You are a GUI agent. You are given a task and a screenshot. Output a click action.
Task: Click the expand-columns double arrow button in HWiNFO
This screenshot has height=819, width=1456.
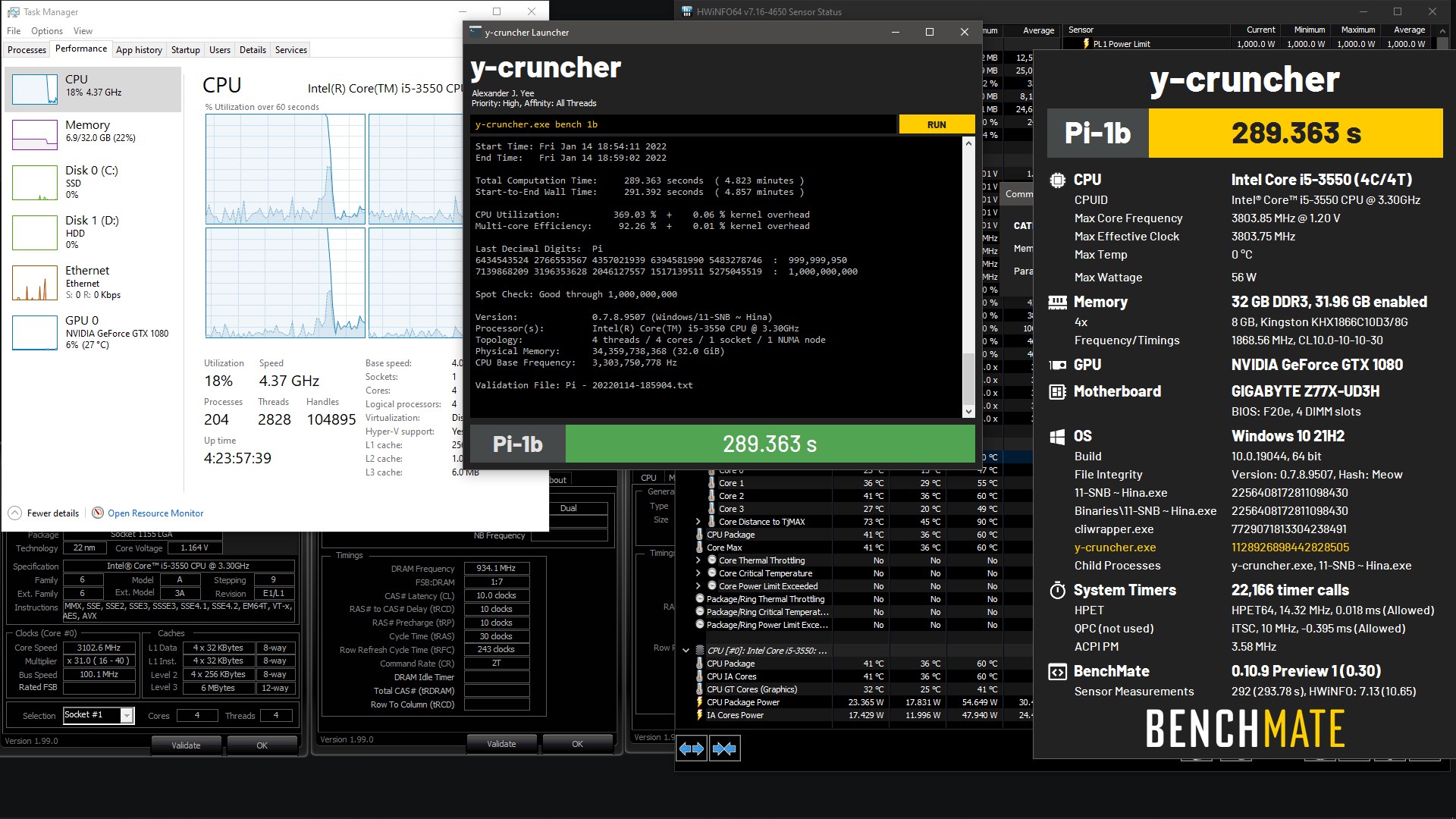coord(692,748)
